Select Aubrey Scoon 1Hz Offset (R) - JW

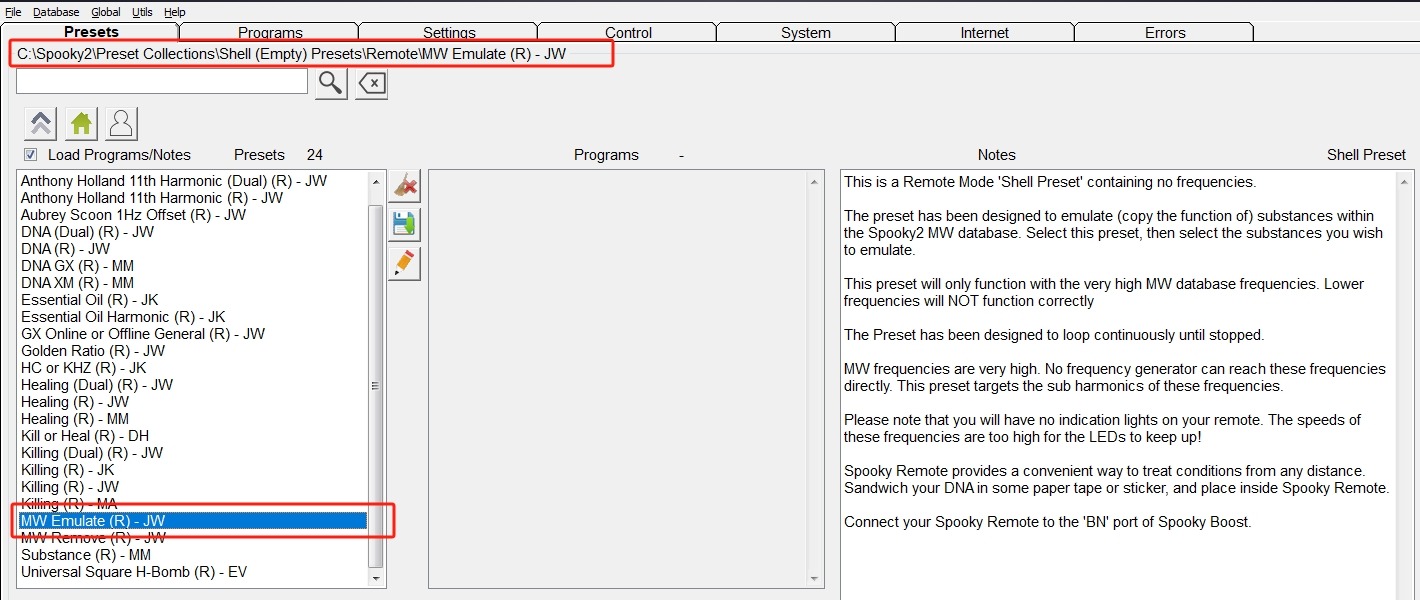(x=133, y=215)
